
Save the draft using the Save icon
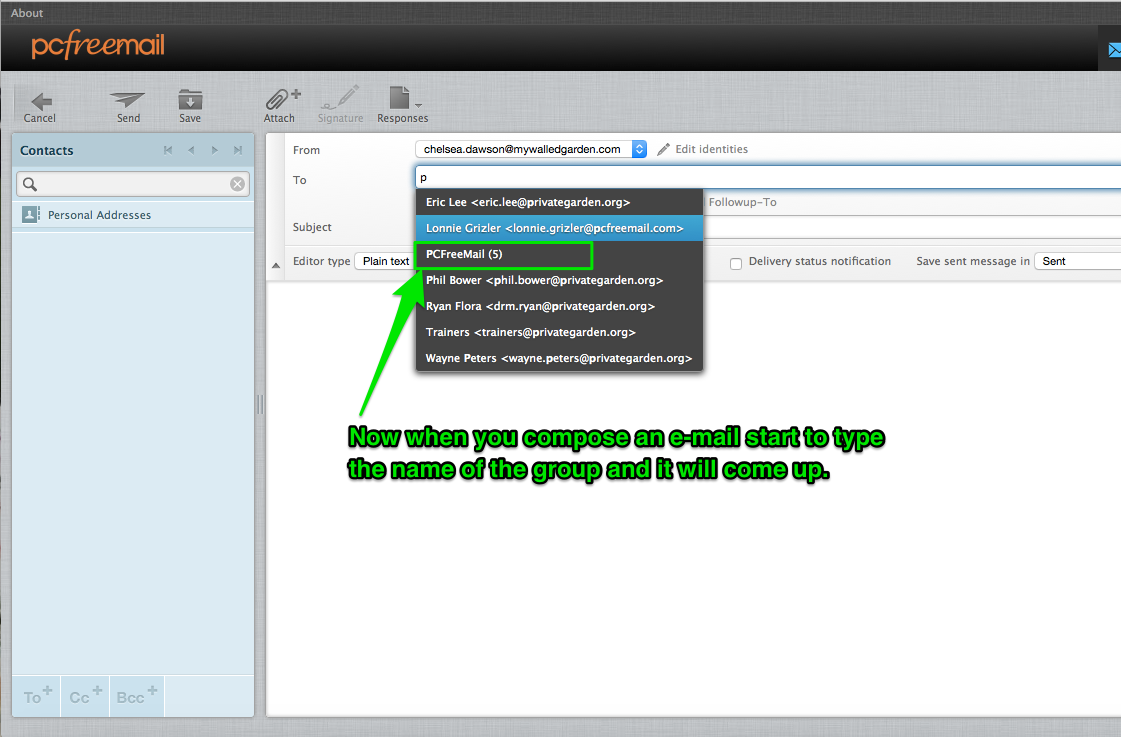190,99
